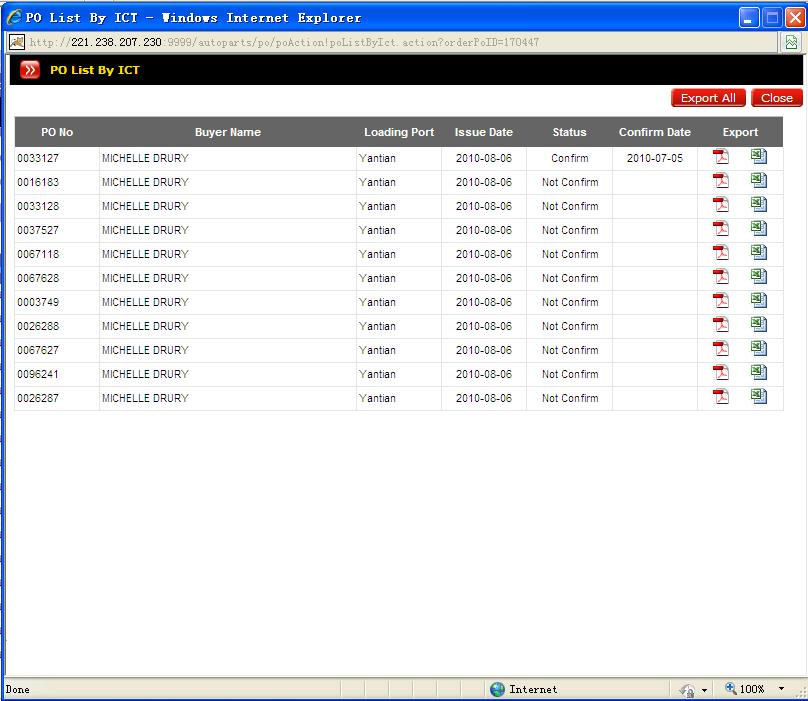Click the PO No column header
The image size is (808, 701).
click(57, 132)
